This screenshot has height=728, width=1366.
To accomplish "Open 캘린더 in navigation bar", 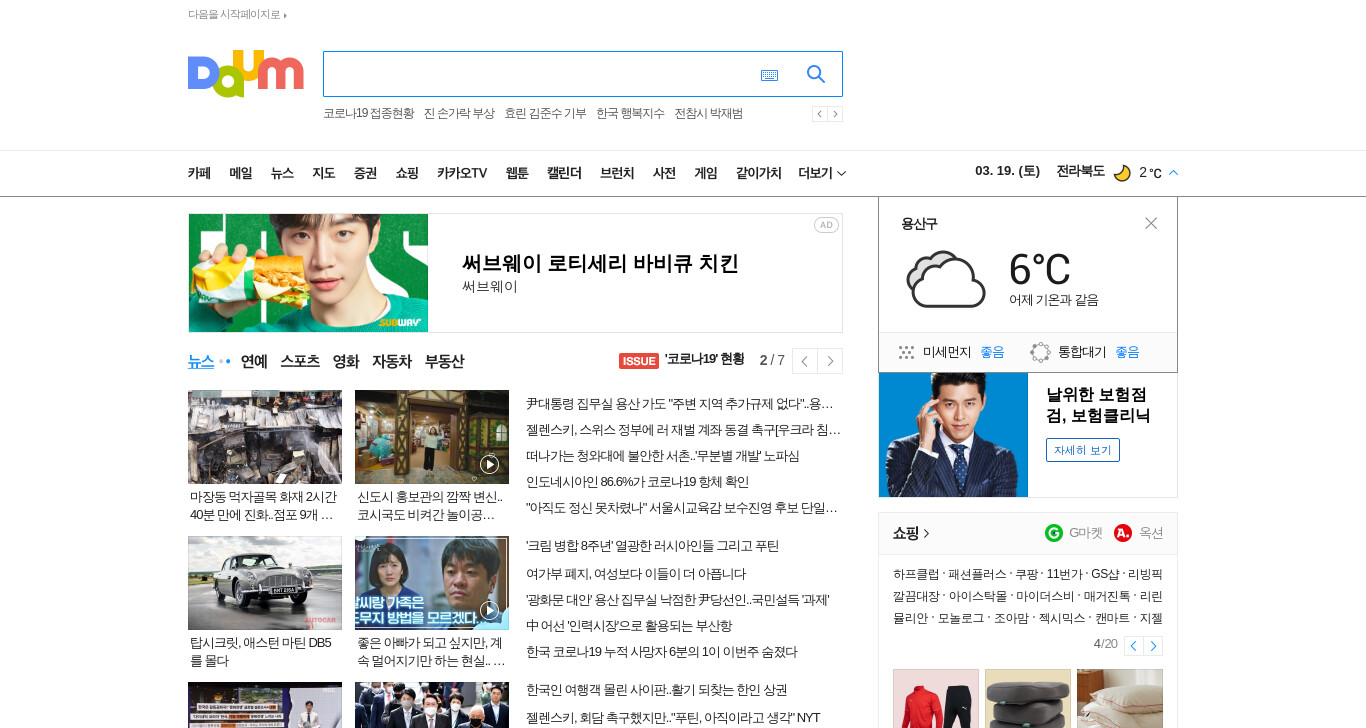I will pyautogui.click(x=564, y=173).
